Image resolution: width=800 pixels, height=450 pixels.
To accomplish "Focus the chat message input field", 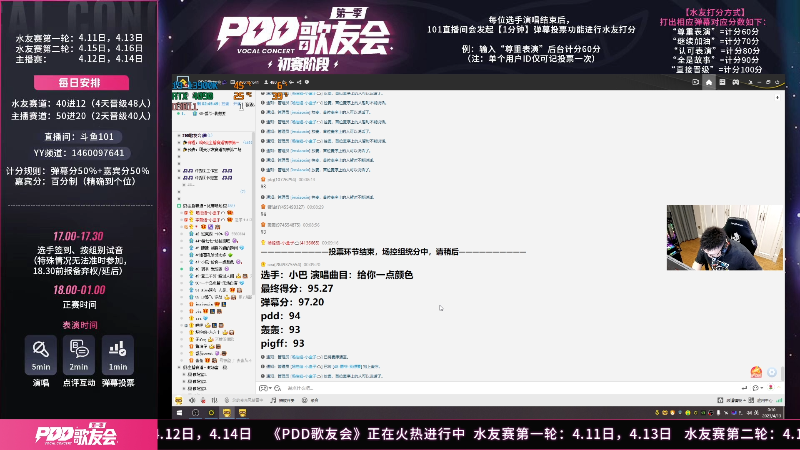I will click(x=510, y=388).
